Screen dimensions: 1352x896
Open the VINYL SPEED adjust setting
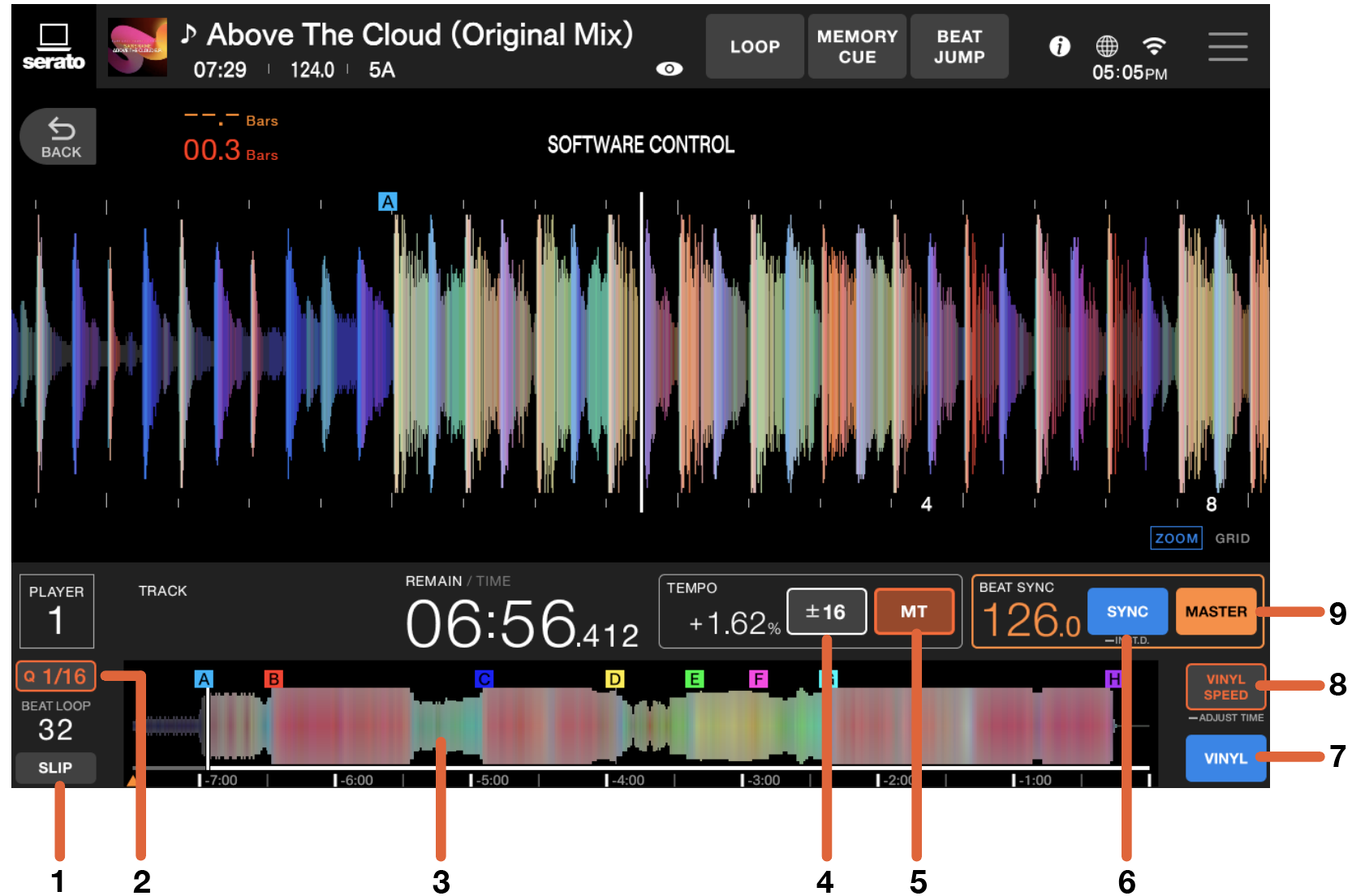pyautogui.click(x=1225, y=687)
